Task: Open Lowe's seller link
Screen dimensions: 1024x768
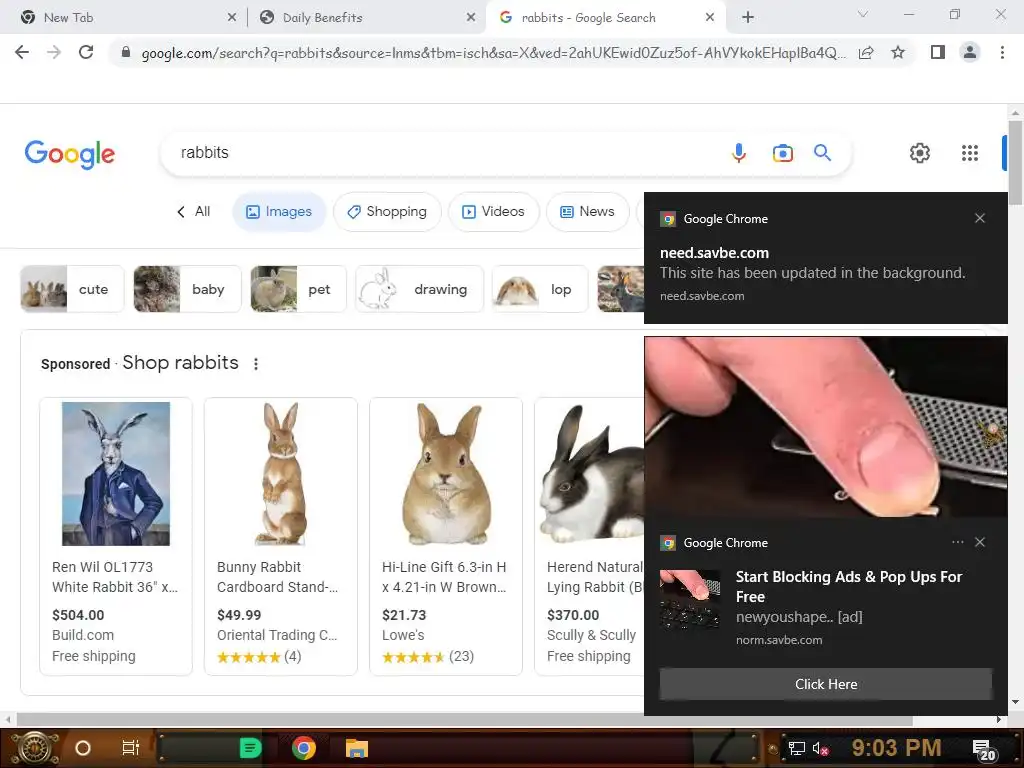Action: point(403,635)
